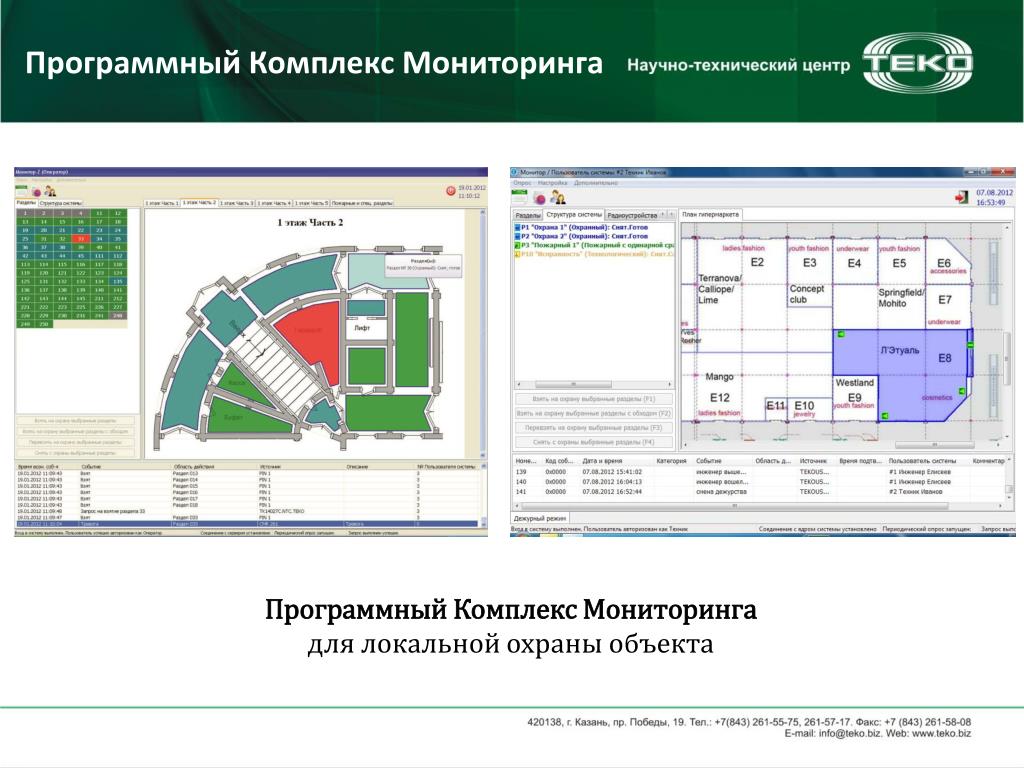Select tree item P10 "Исправность"
Screen dimensions: 1024x768
click(x=594, y=253)
